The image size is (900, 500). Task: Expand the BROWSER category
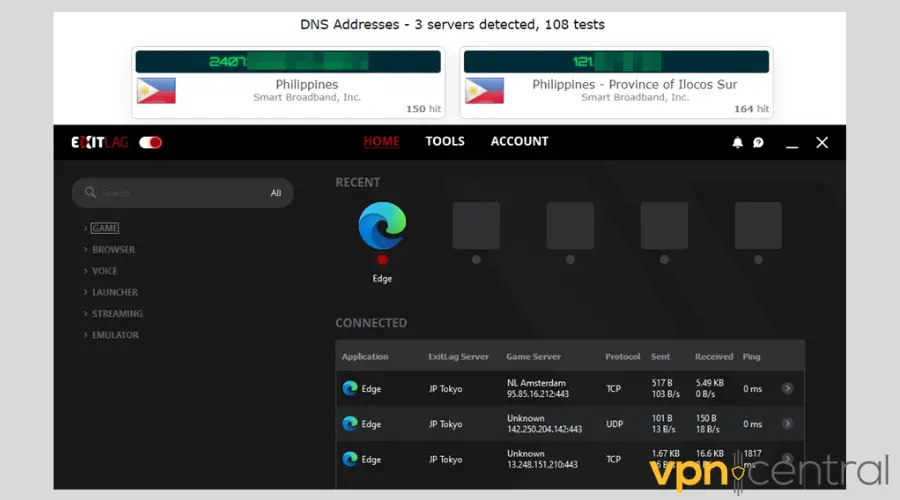[114, 249]
